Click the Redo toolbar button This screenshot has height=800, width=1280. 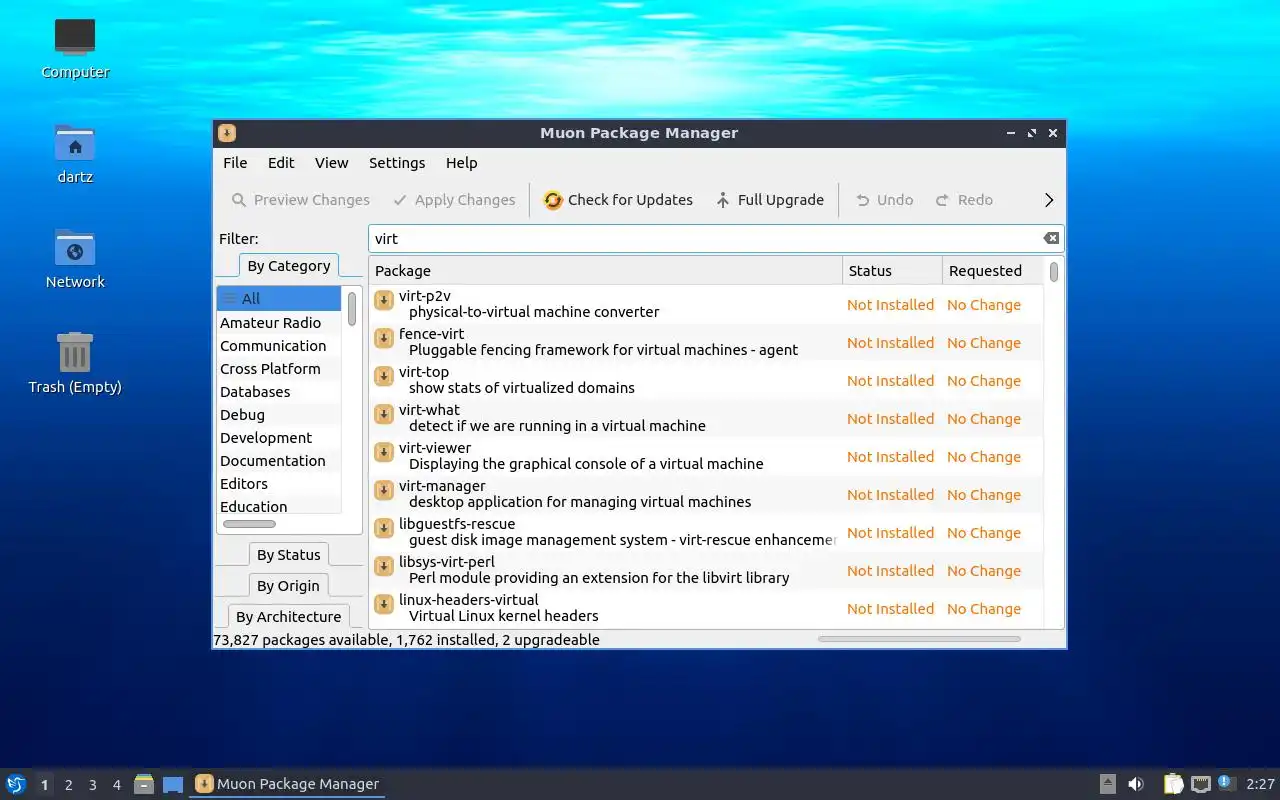(964, 200)
